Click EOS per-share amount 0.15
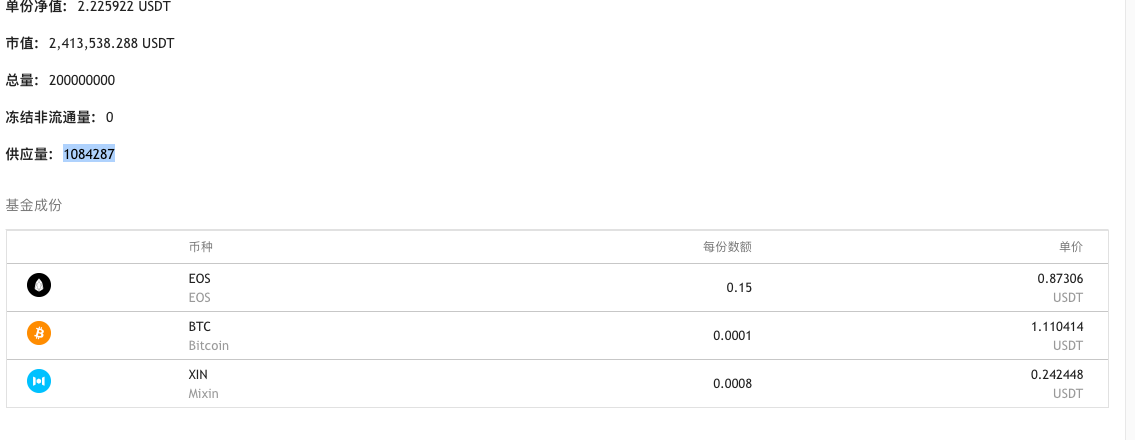This screenshot has height=440, width=1135. click(x=739, y=288)
